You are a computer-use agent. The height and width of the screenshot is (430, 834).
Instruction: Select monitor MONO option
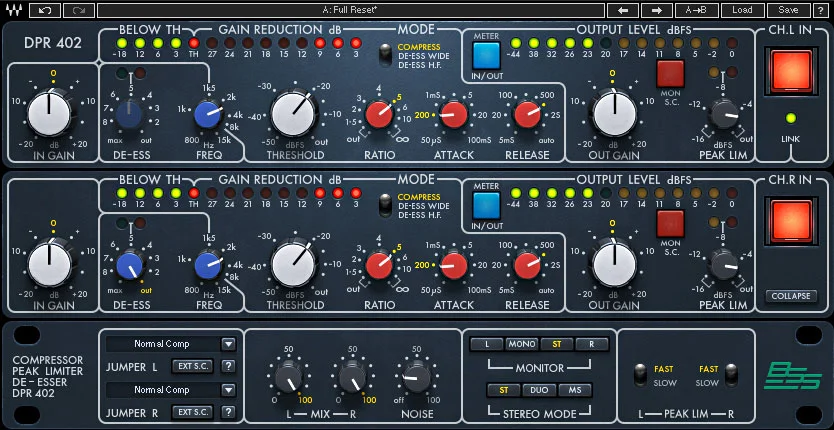(x=522, y=344)
